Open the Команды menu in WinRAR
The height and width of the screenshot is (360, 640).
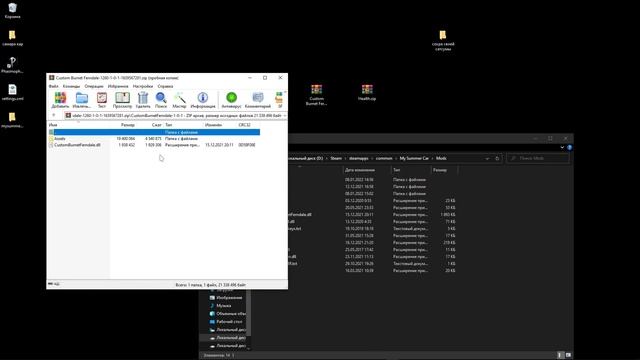coord(71,87)
